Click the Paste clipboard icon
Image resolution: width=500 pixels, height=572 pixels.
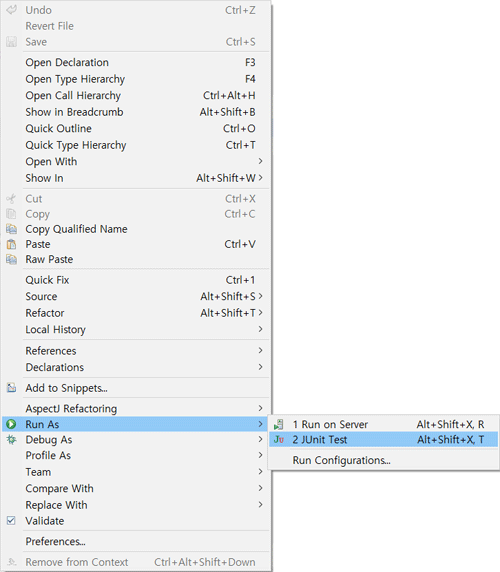click(x=11, y=244)
